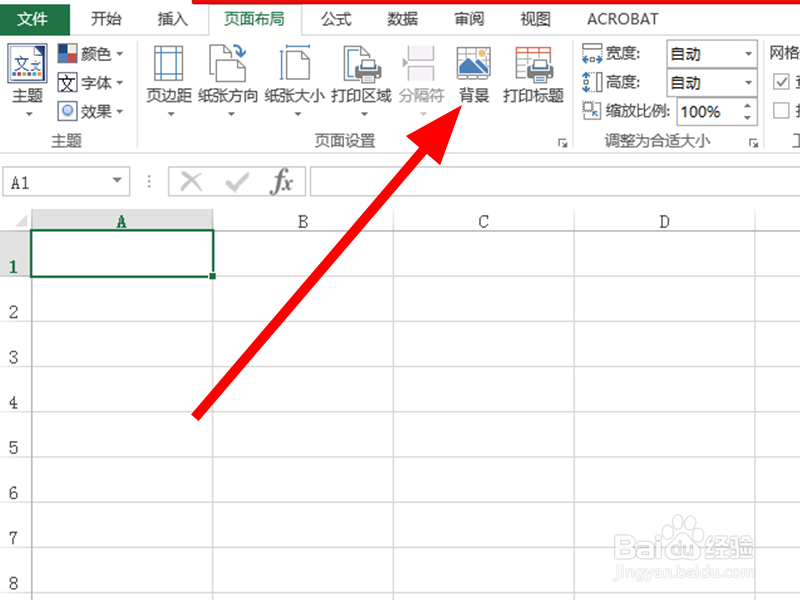Image resolution: width=800 pixels, height=600 pixels.
Task: Open the ACROBAT ribbon tab
Action: point(621,18)
